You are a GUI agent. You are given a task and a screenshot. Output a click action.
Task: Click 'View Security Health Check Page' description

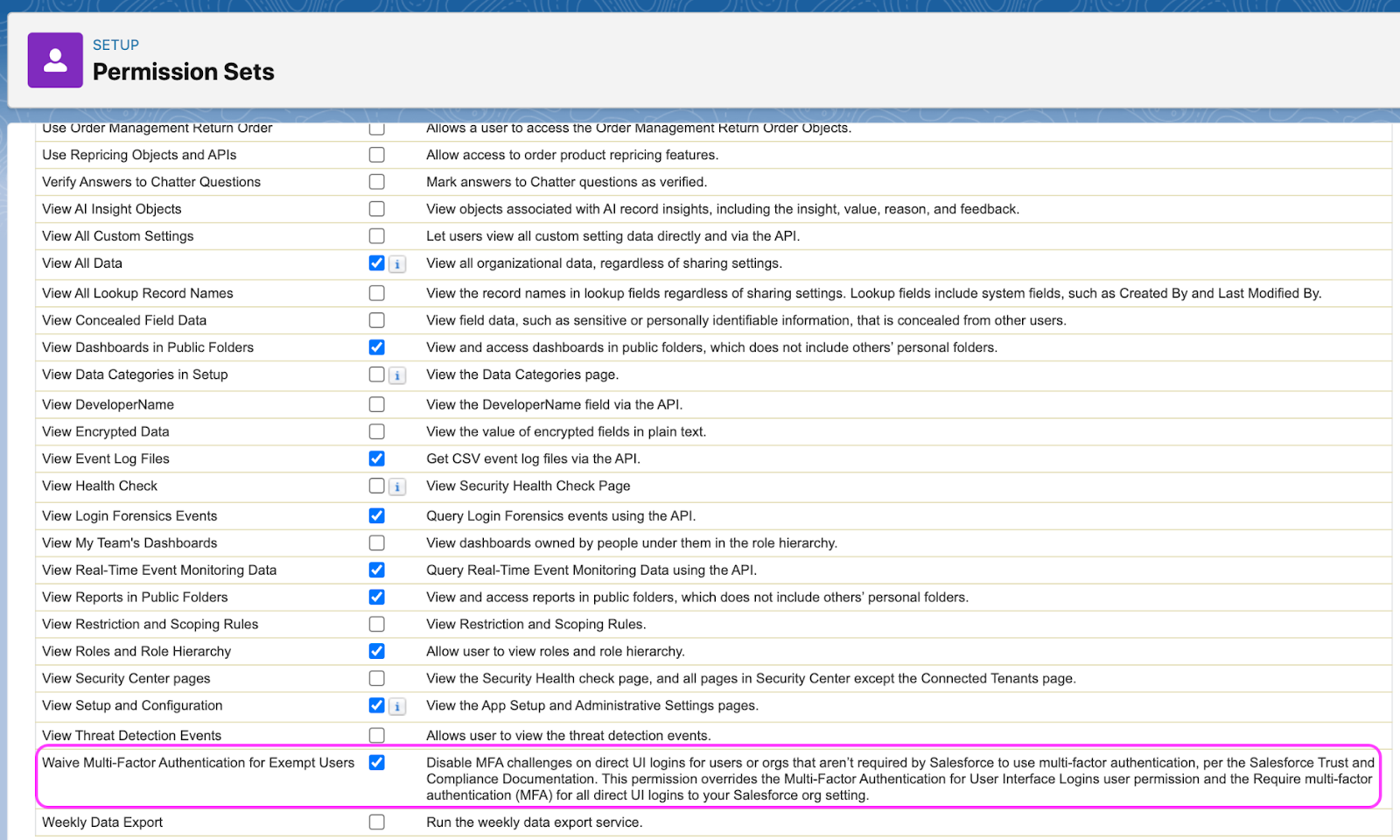528,486
